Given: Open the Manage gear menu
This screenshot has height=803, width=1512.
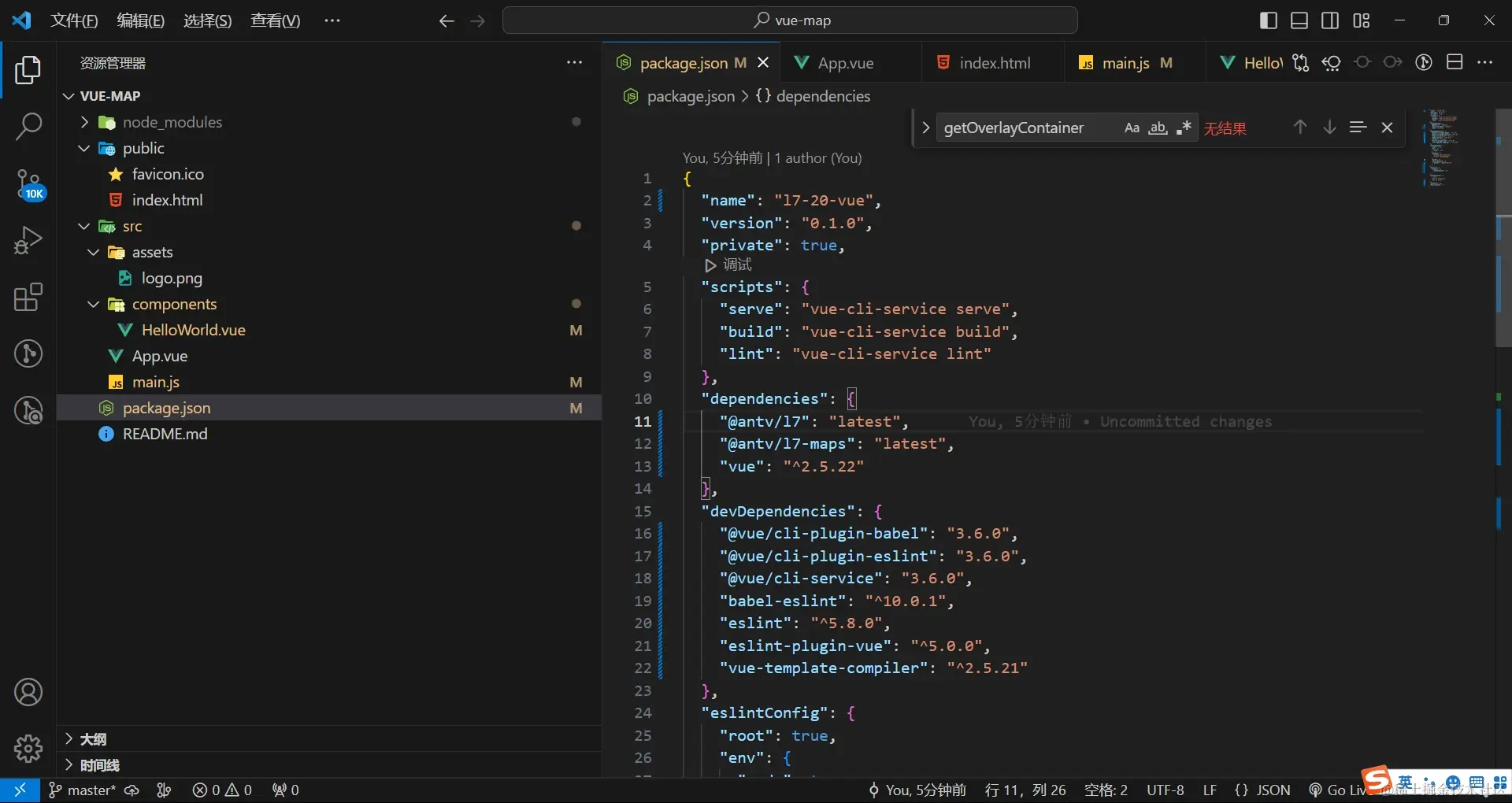Looking at the screenshot, I should (28, 749).
